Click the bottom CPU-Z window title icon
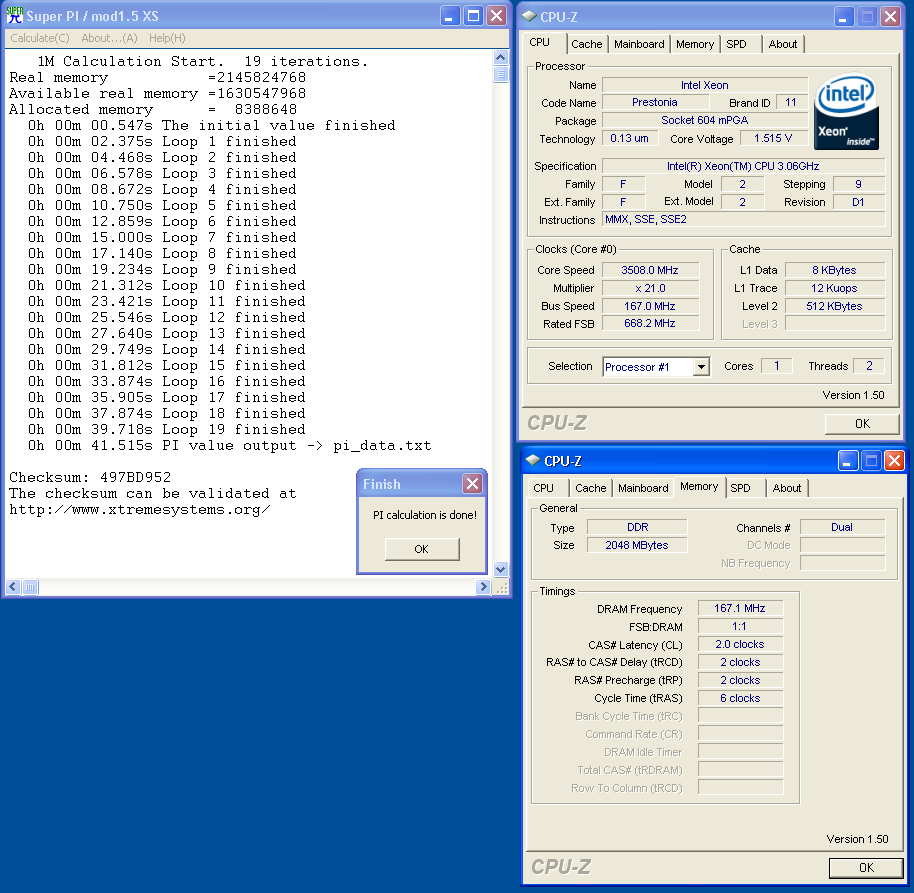The width and height of the screenshot is (914, 893). [533, 460]
